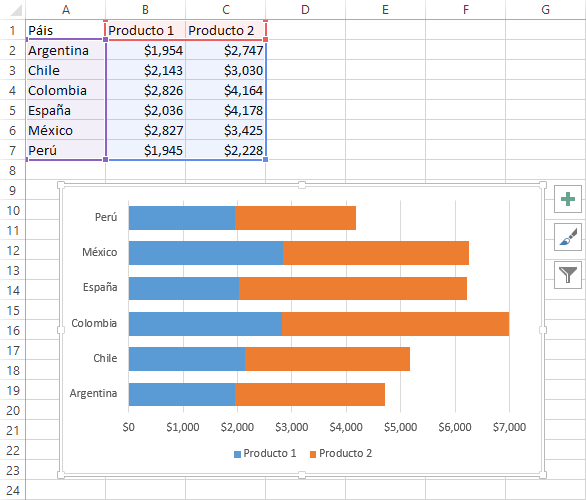Select column E header

[x=385, y=10]
